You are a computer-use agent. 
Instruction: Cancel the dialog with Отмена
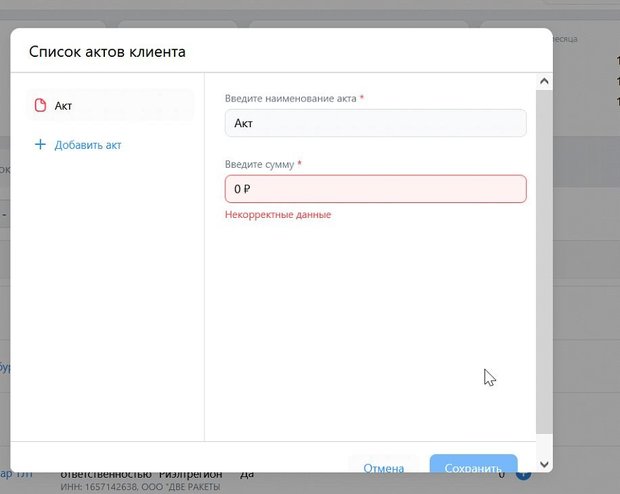383,468
